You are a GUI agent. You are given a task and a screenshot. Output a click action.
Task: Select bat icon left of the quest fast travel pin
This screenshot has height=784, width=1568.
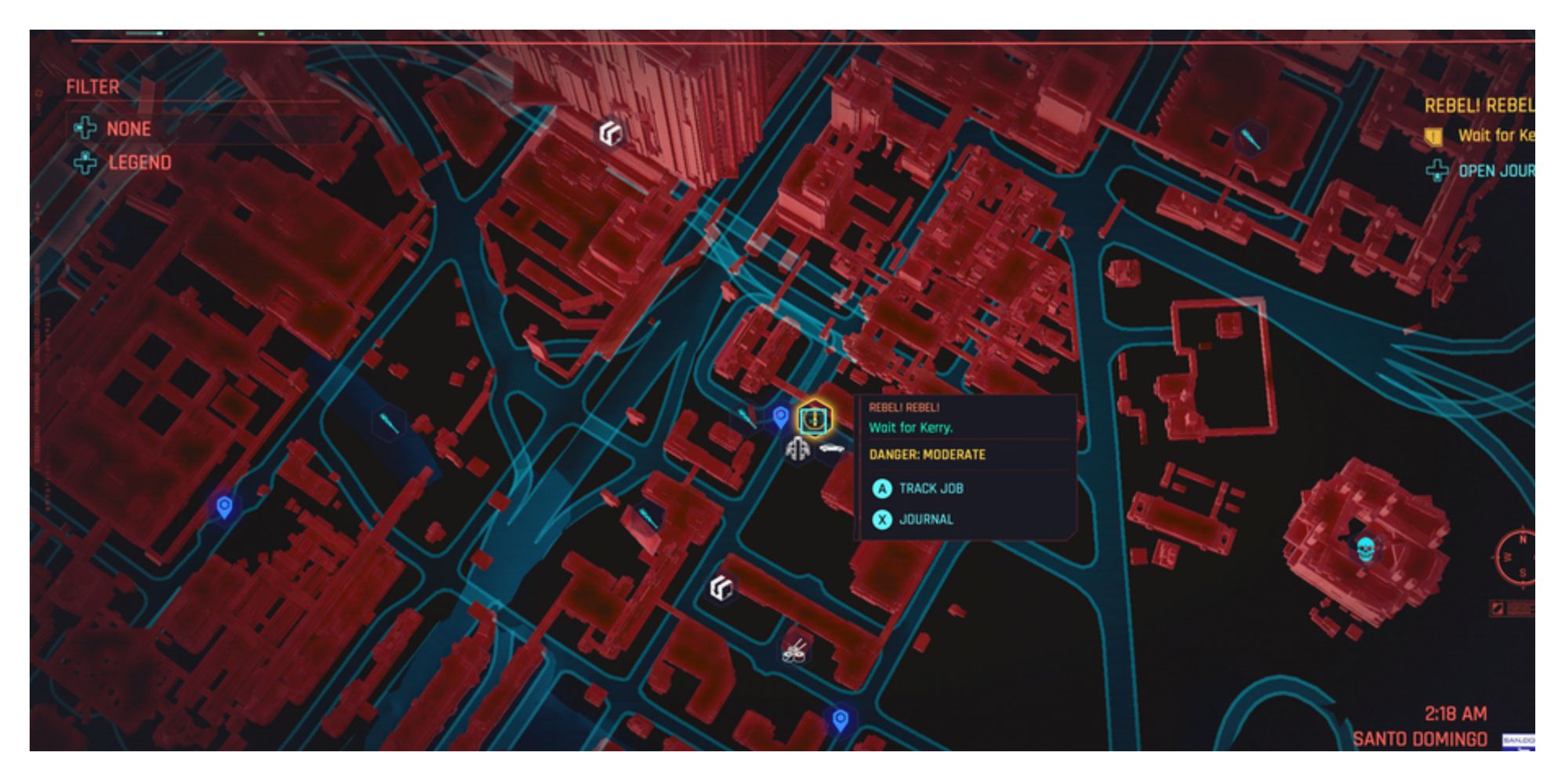(746, 417)
